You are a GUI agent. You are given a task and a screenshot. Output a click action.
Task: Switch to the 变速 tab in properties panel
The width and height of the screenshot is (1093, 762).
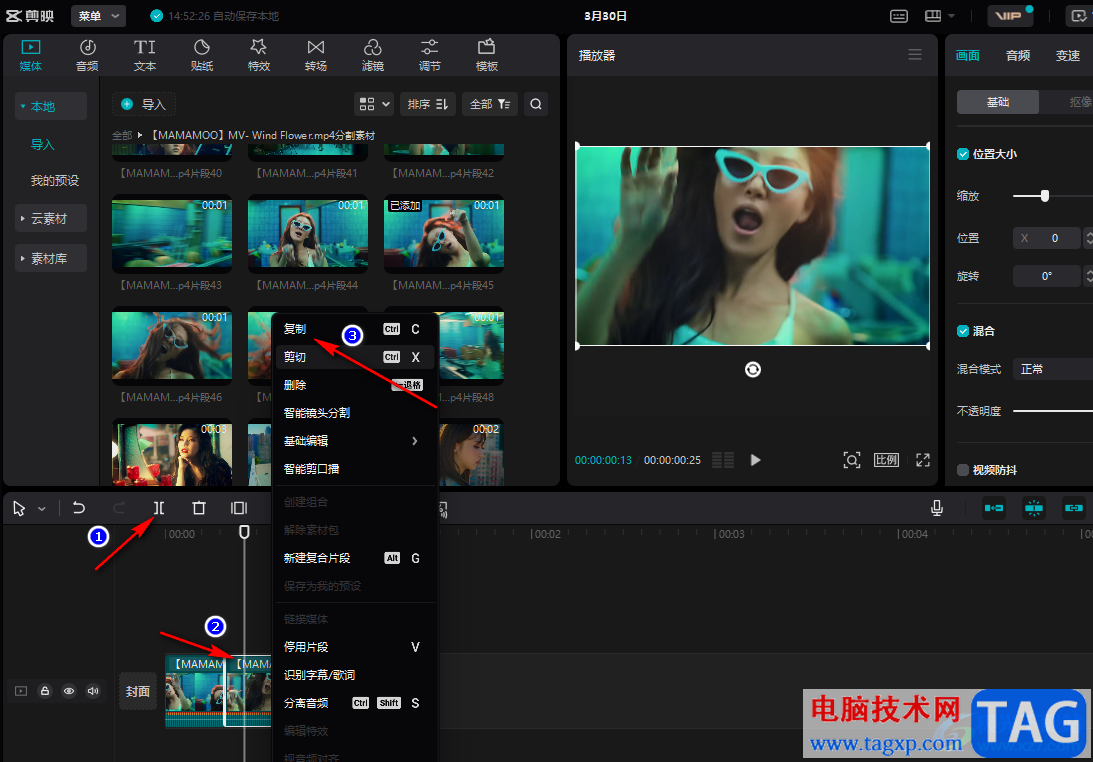coord(1067,56)
